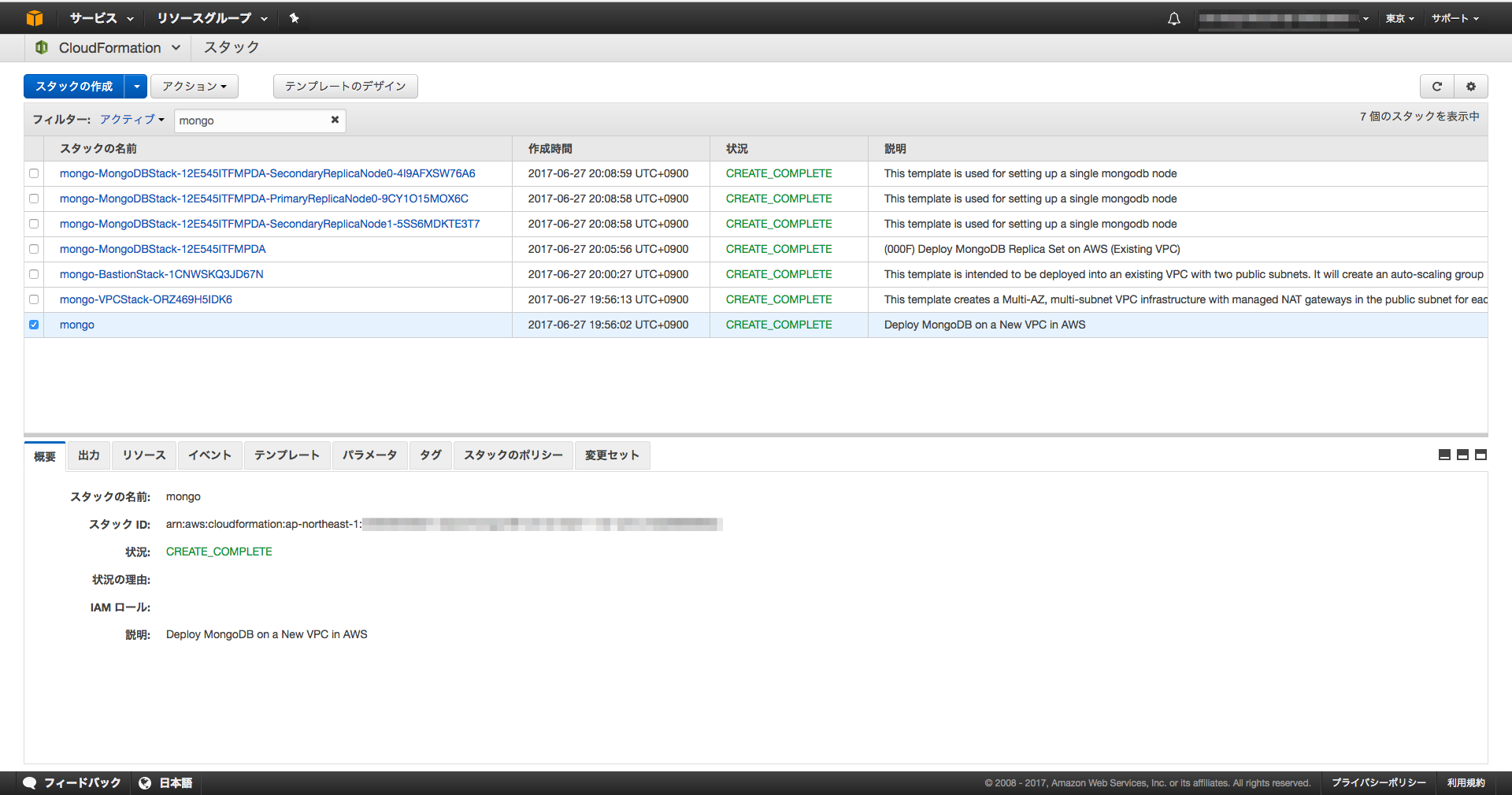Uncheck the selected mongo stack checkbox
The width and height of the screenshot is (1512, 795).
click(x=34, y=325)
